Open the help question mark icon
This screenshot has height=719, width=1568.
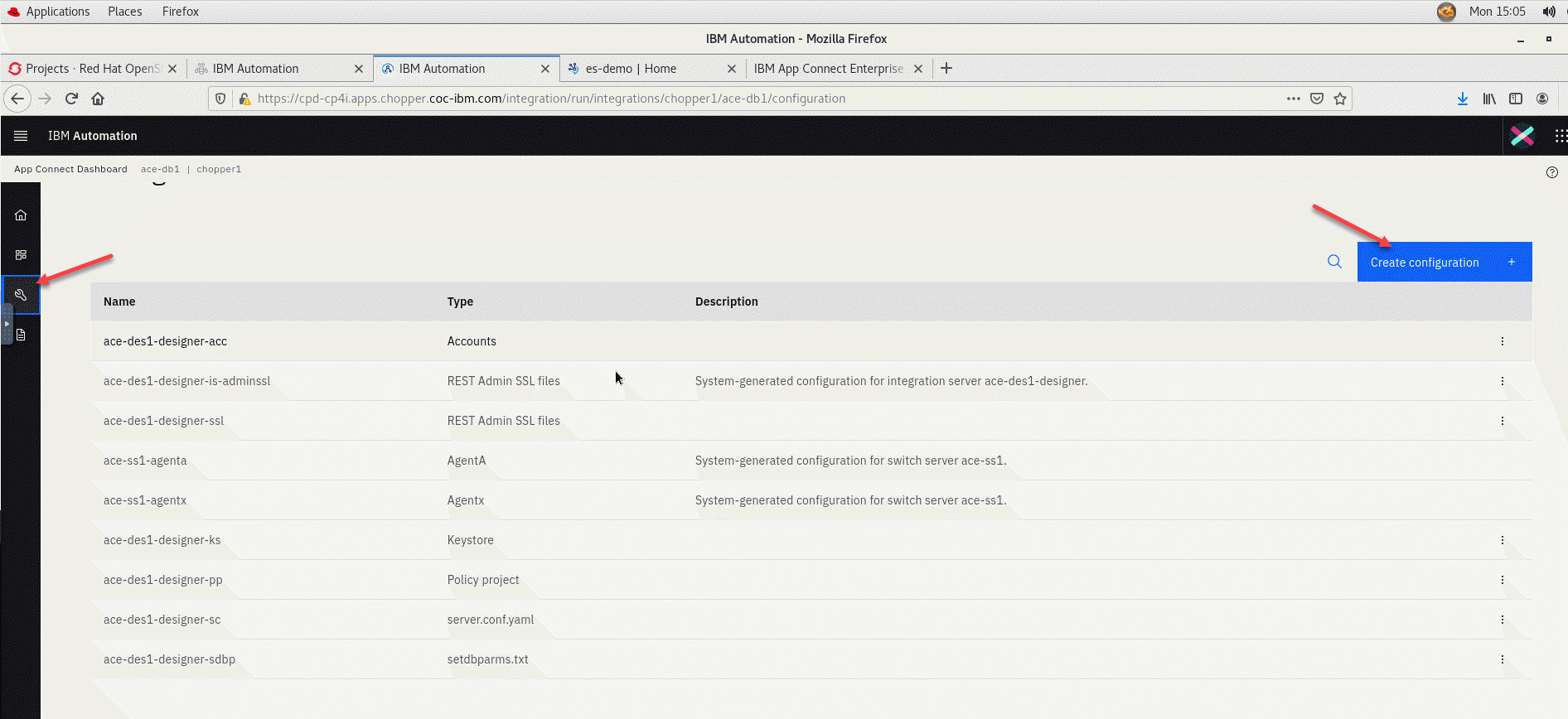(x=1551, y=172)
